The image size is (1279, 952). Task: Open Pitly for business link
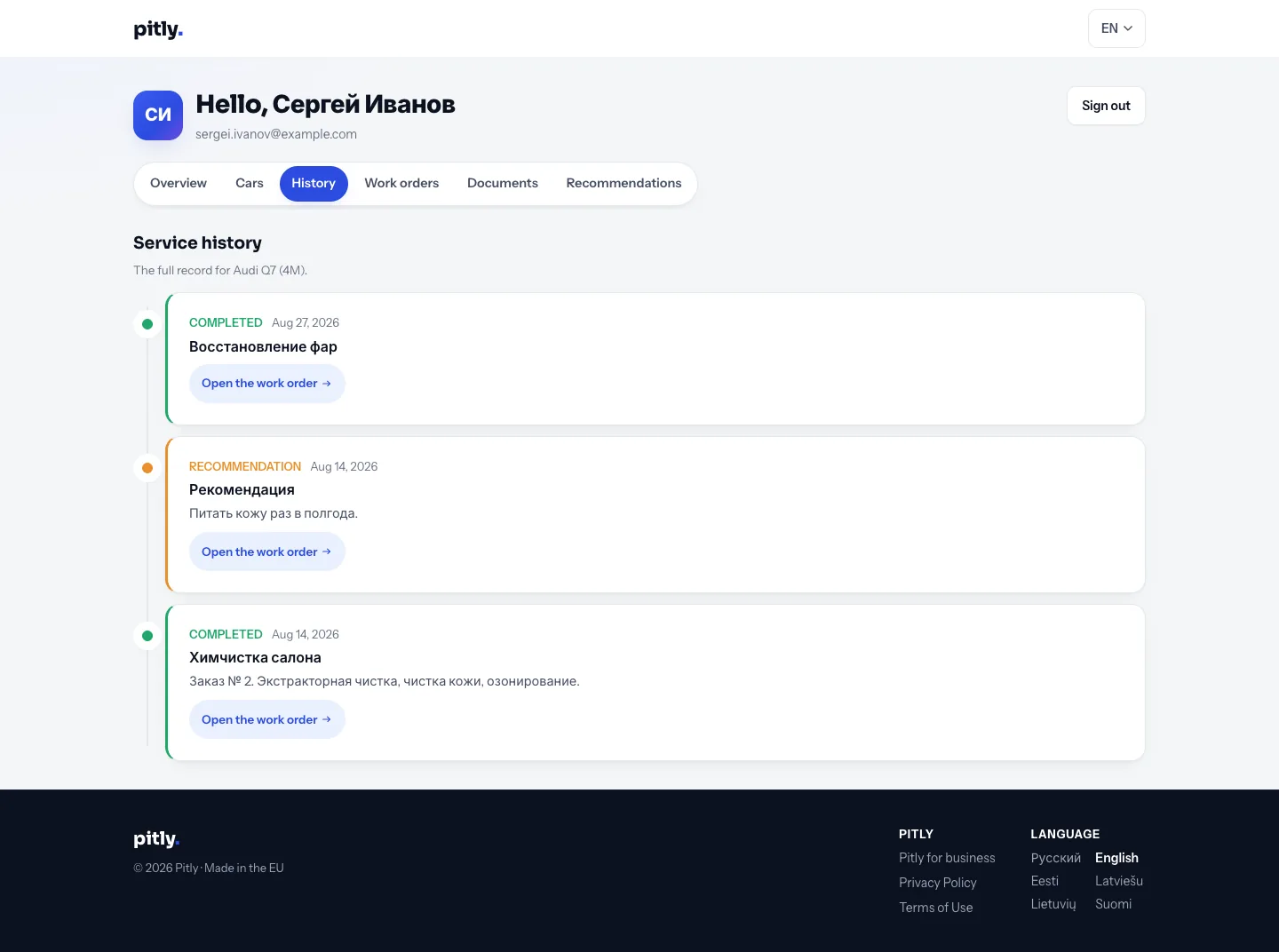pos(947,858)
